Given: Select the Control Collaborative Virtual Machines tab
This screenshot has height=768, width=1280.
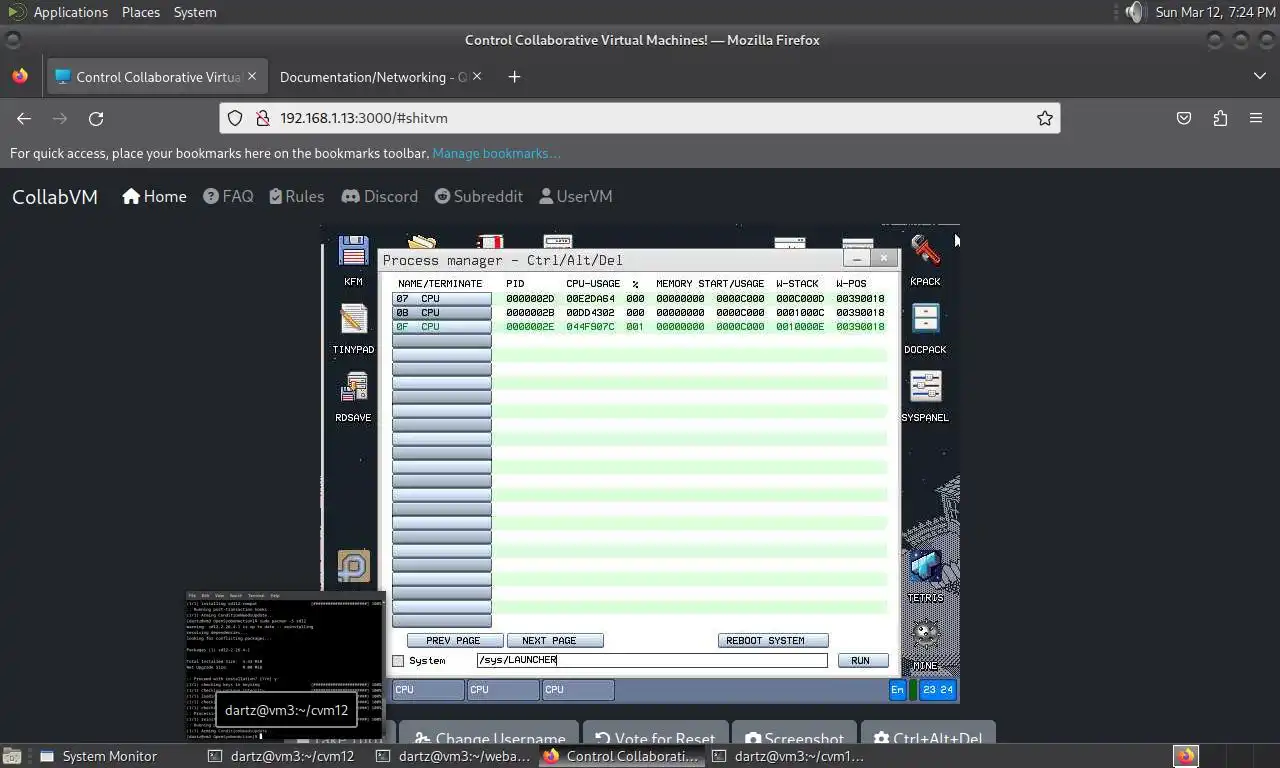Looking at the screenshot, I should click(x=157, y=77).
